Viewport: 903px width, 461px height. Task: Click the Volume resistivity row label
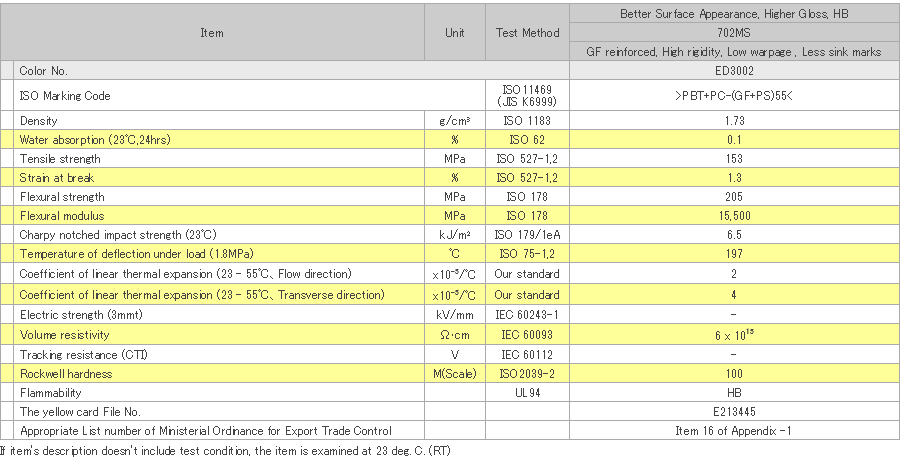[x=64, y=335]
